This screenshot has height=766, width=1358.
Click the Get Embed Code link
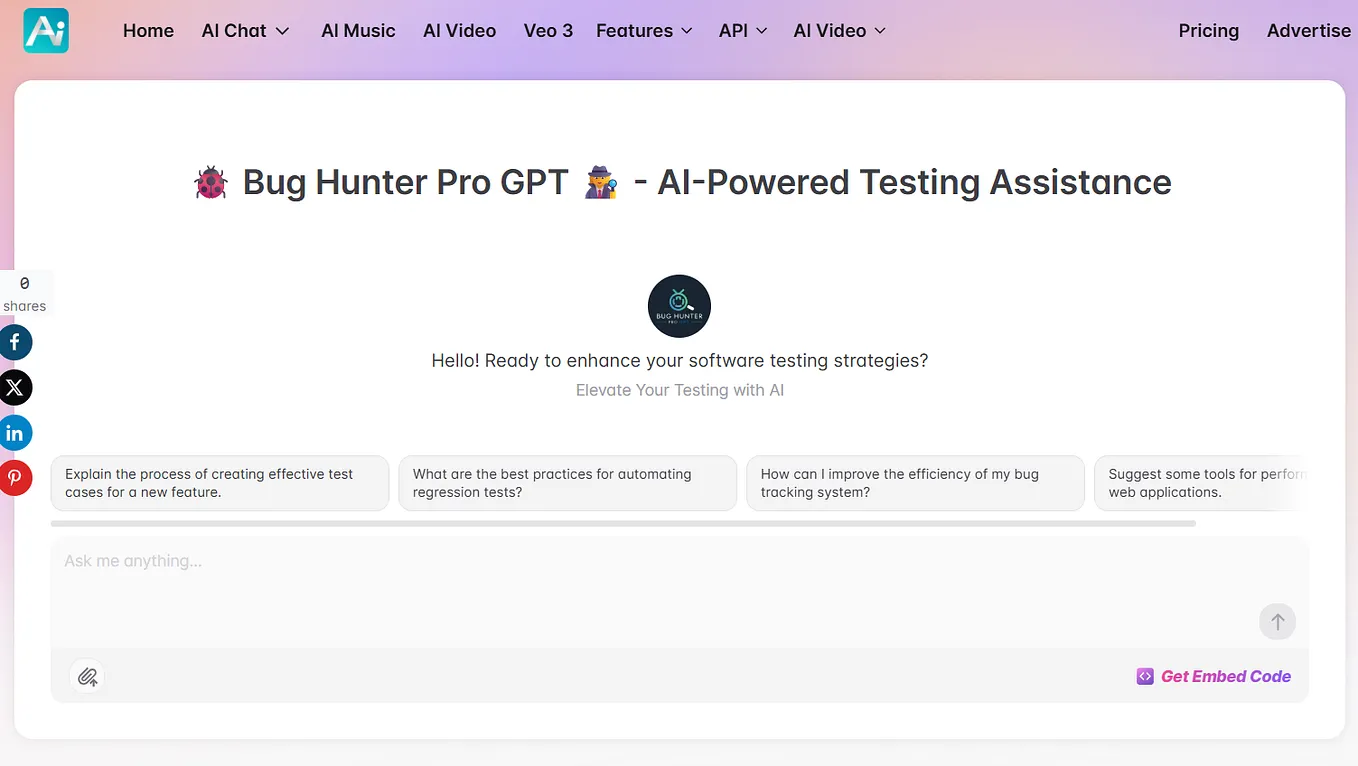(x=1225, y=676)
